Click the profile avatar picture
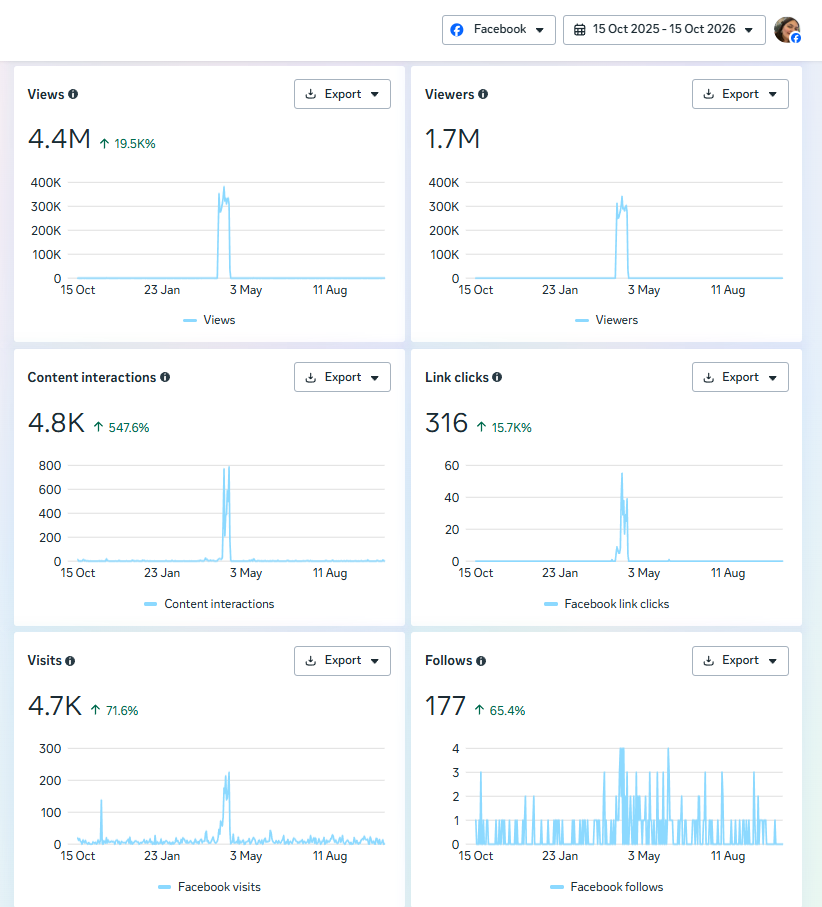Image resolution: width=822 pixels, height=907 pixels. (x=787, y=30)
